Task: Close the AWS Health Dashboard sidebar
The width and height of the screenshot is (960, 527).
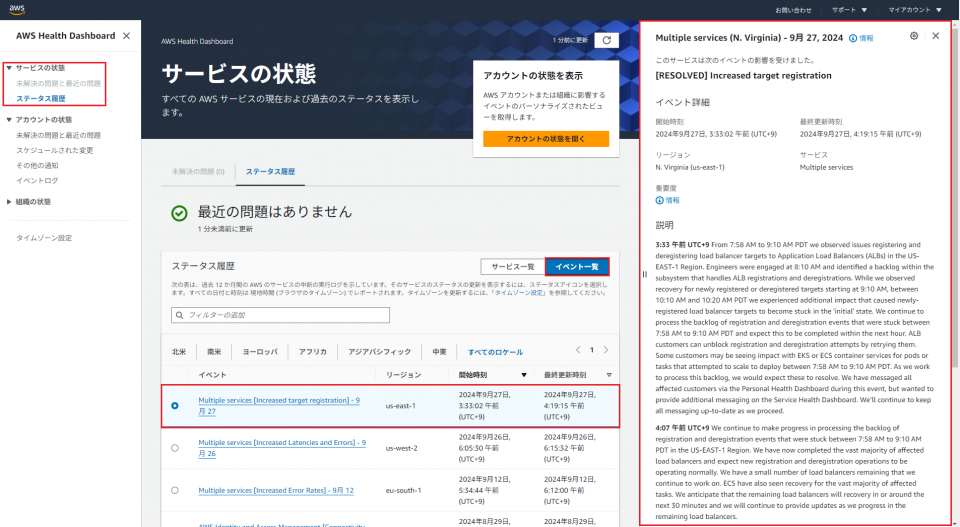Action: [x=126, y=36]
